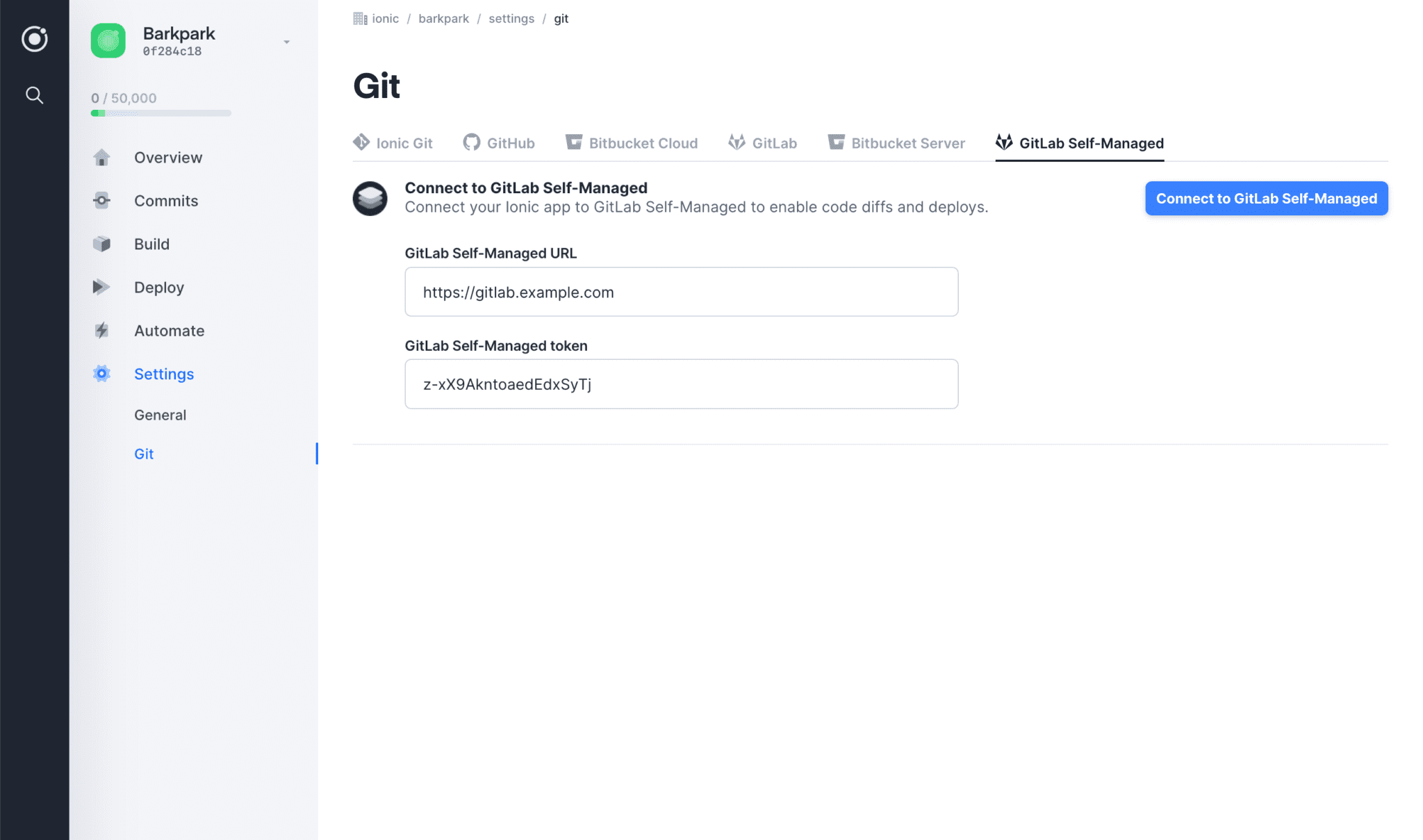Navigate to barkpark via the breadcrumb
1423x840 pixels.
(443, 18)
